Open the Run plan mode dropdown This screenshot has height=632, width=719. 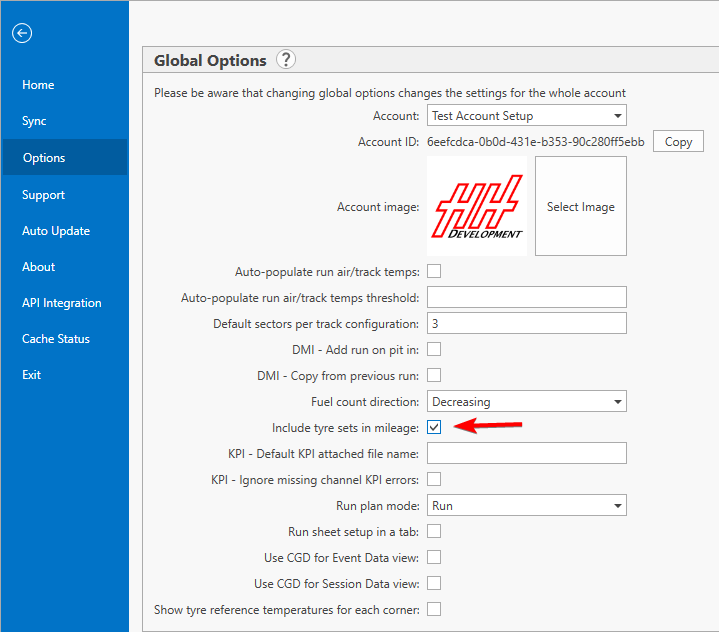[x=526, y=505]
